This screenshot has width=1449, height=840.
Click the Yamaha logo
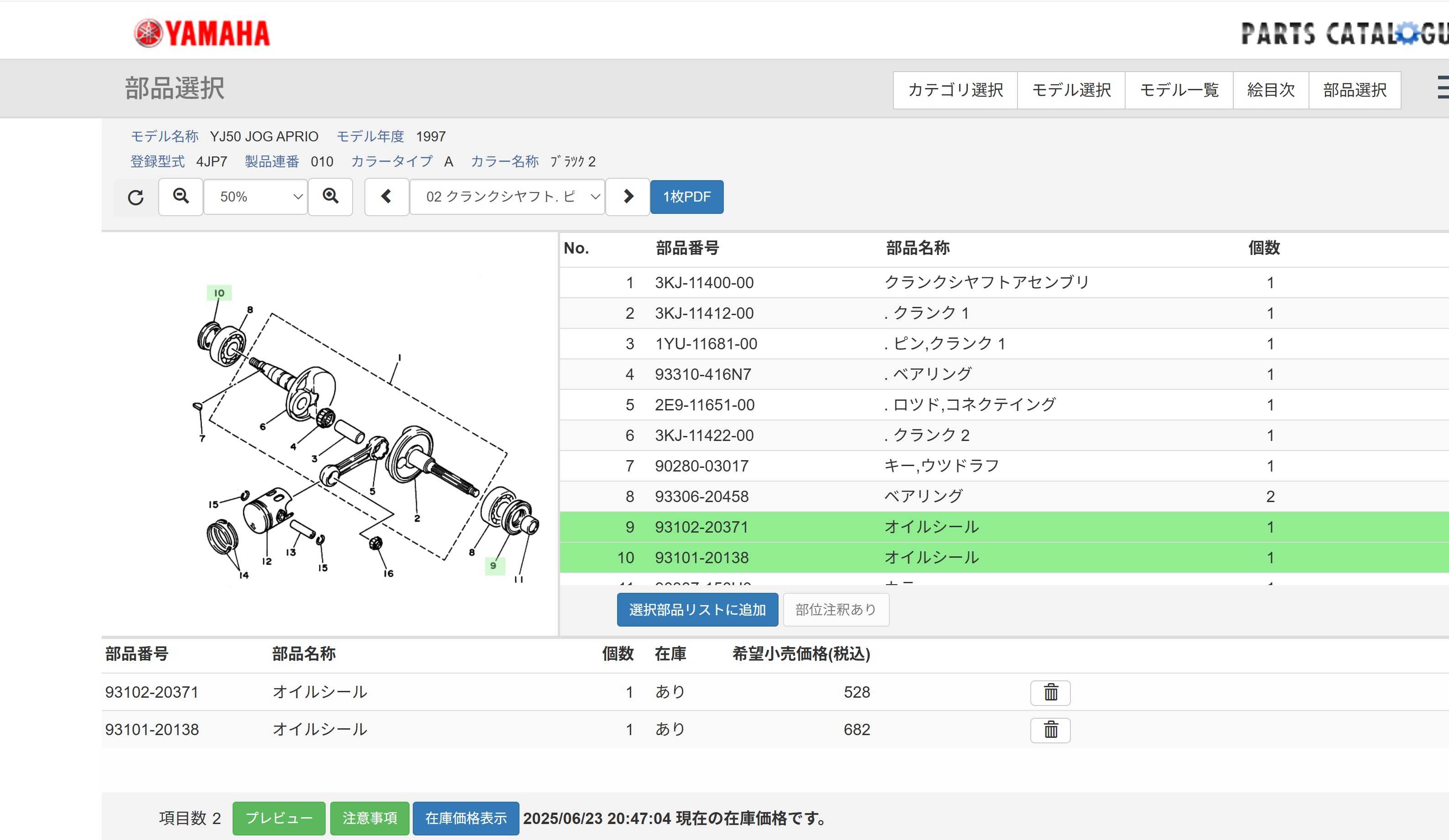click(202, 33)
